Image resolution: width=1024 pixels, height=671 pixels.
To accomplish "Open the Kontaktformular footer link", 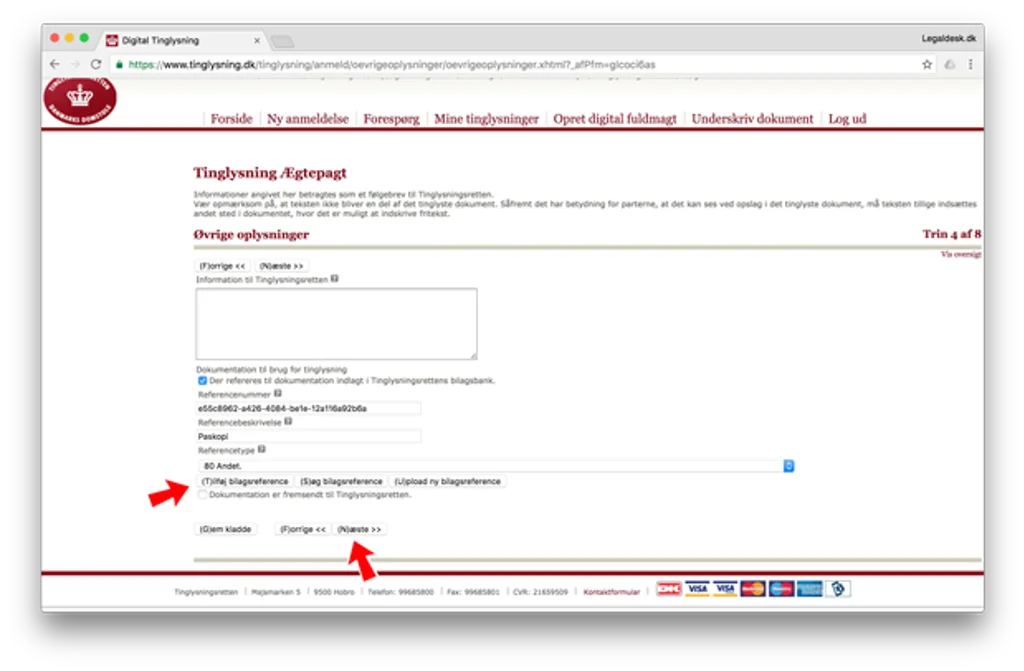I will pyautogui.click(x=611, y=592).
